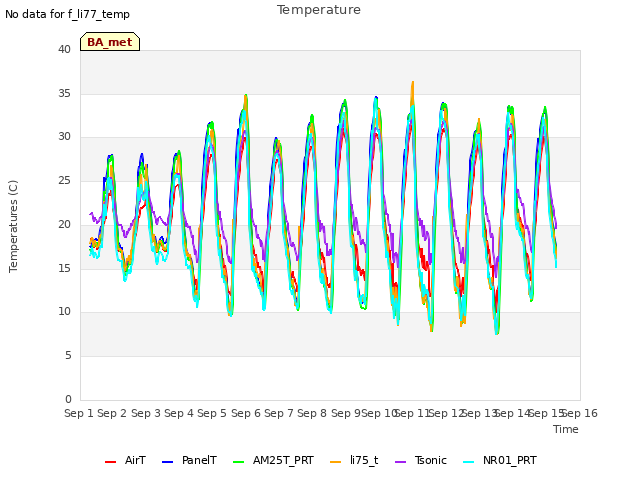Click the 'No data for f_li77_temp' message

click(x=67, y=14)
